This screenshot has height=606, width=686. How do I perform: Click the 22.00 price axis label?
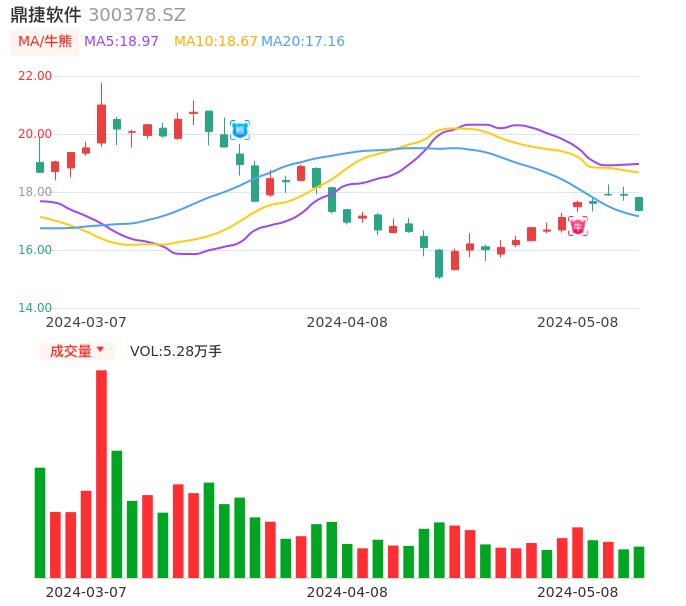tap(36, 76)
